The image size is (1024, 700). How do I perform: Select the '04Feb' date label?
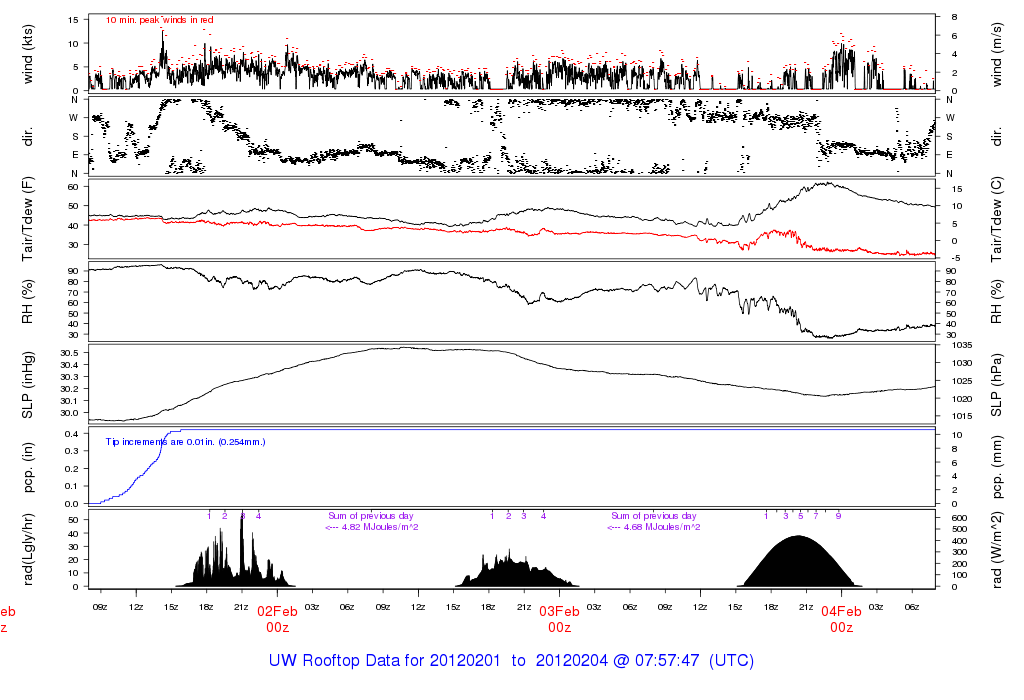(x=842, y=612)
